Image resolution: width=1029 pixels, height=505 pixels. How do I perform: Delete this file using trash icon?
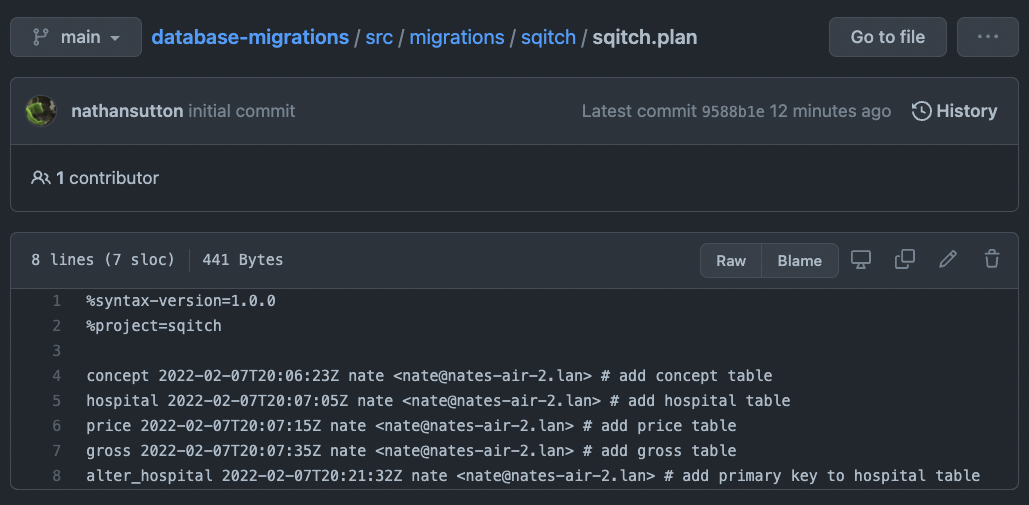tap(992, 260)
